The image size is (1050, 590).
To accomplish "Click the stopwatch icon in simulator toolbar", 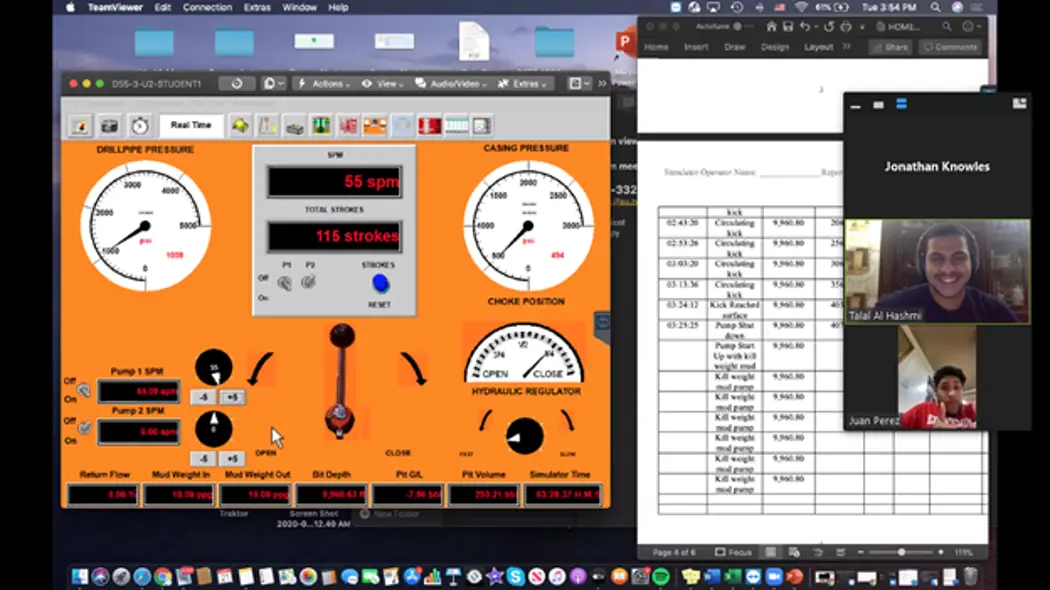I will 140,126.
